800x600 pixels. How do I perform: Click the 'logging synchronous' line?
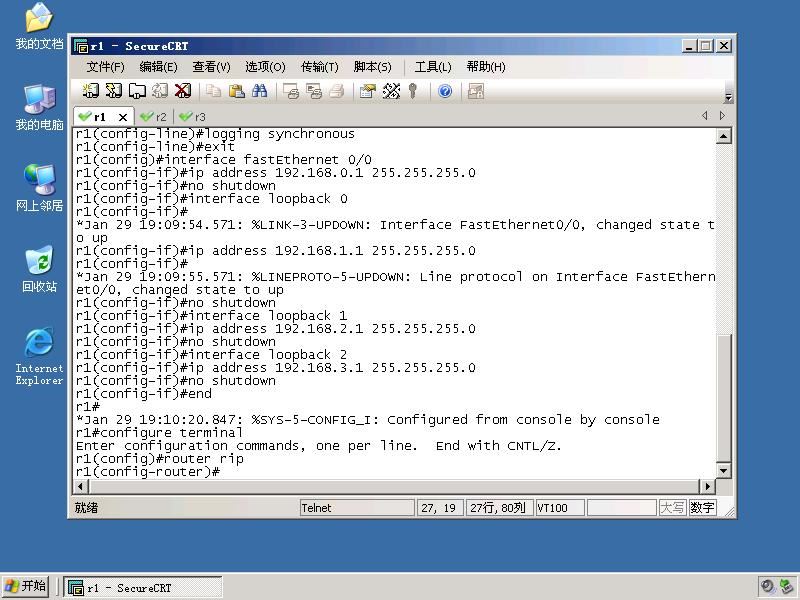click(x=215, y=134)
